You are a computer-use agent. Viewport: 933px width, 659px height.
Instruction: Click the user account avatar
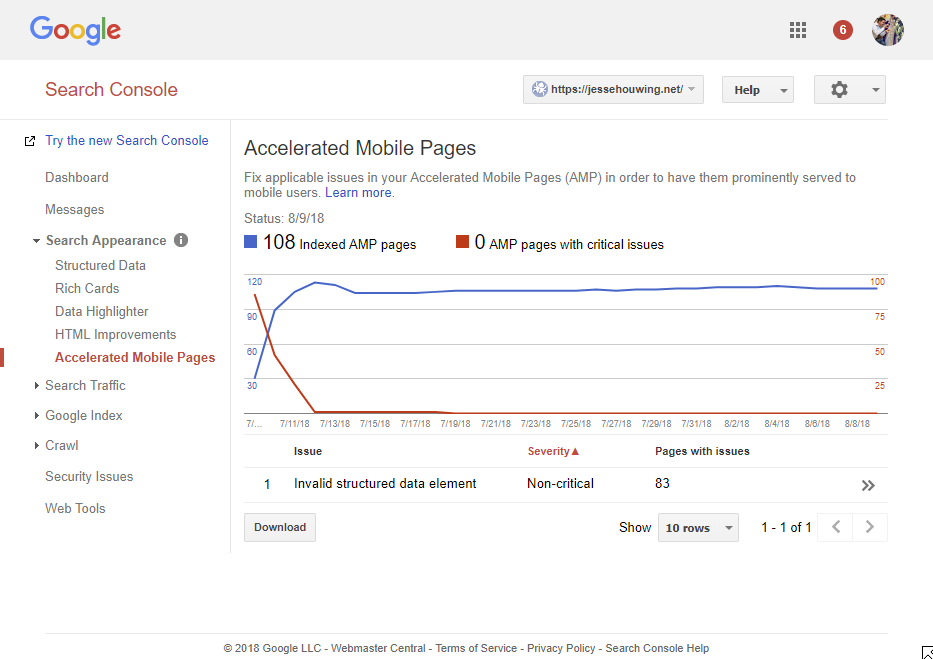pos(888,30)
